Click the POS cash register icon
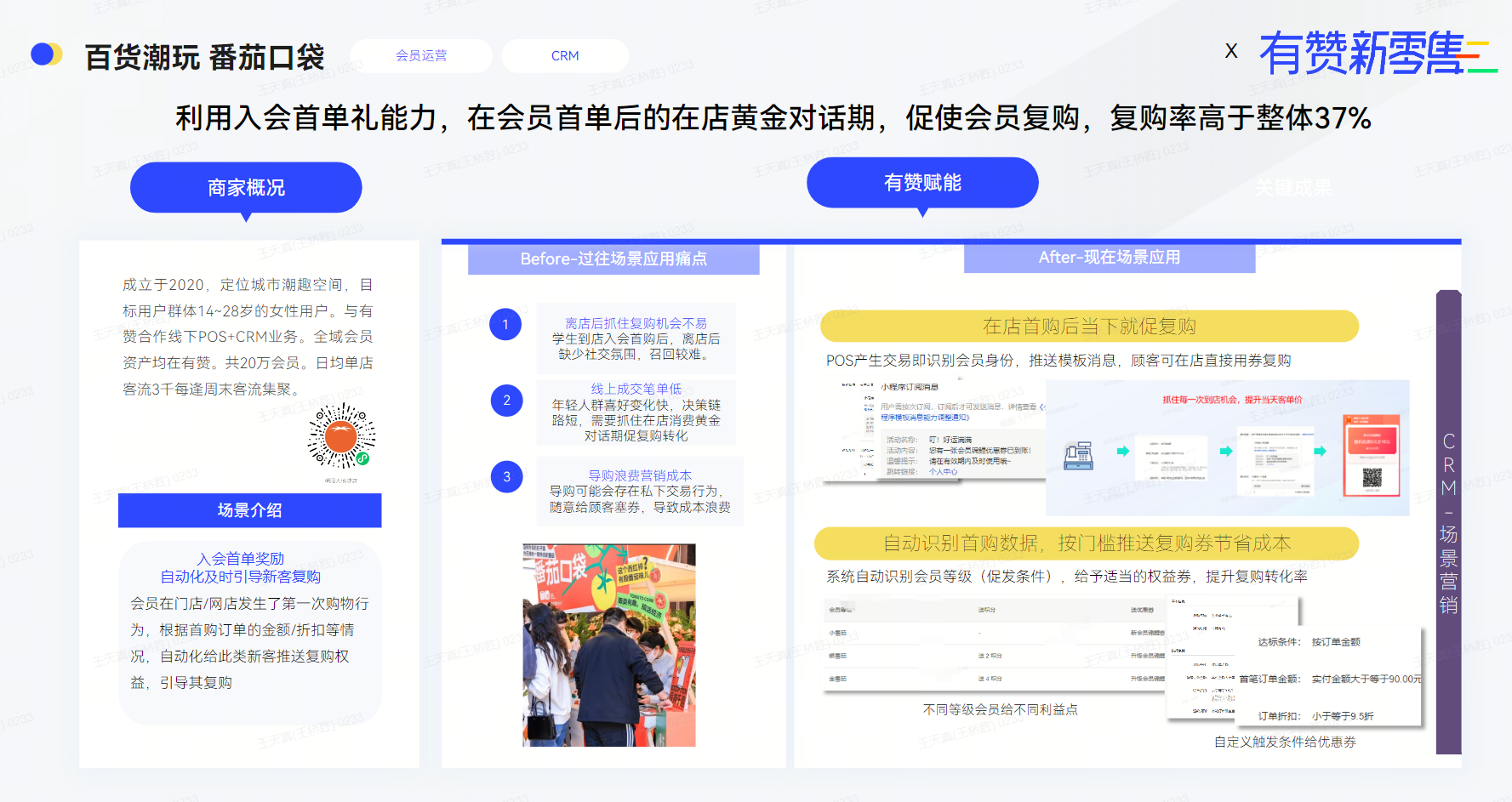Viewport: 1512px width, 802px height. coord(1078,455)
